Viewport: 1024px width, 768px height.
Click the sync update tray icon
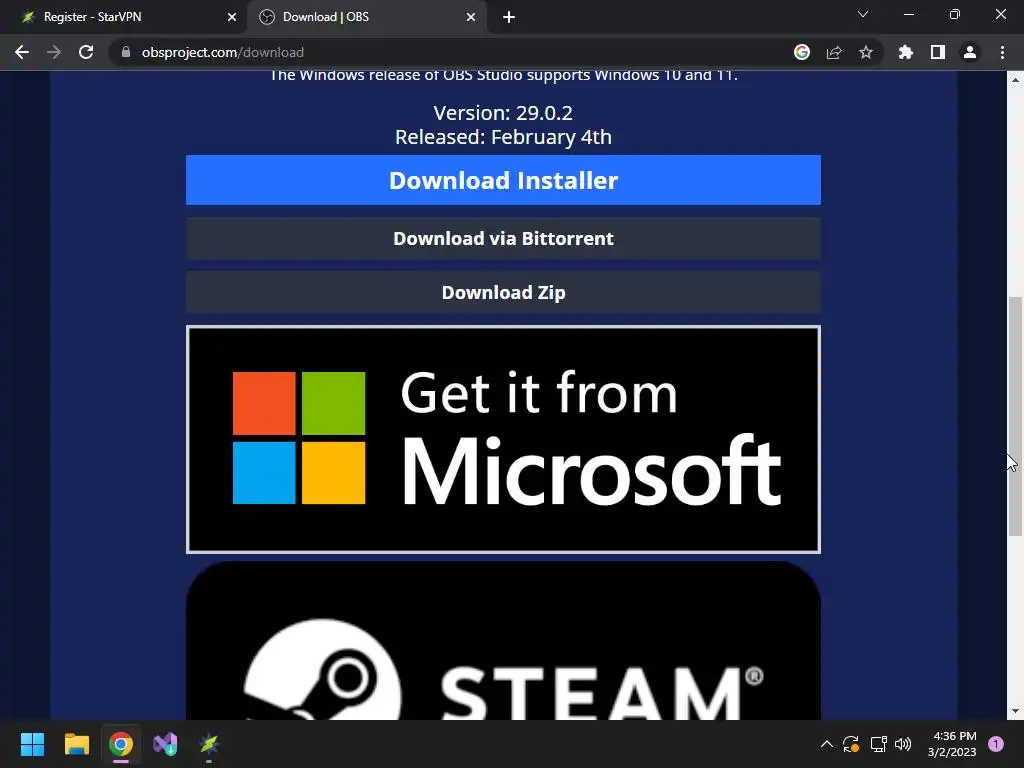[x=851, y=744]
